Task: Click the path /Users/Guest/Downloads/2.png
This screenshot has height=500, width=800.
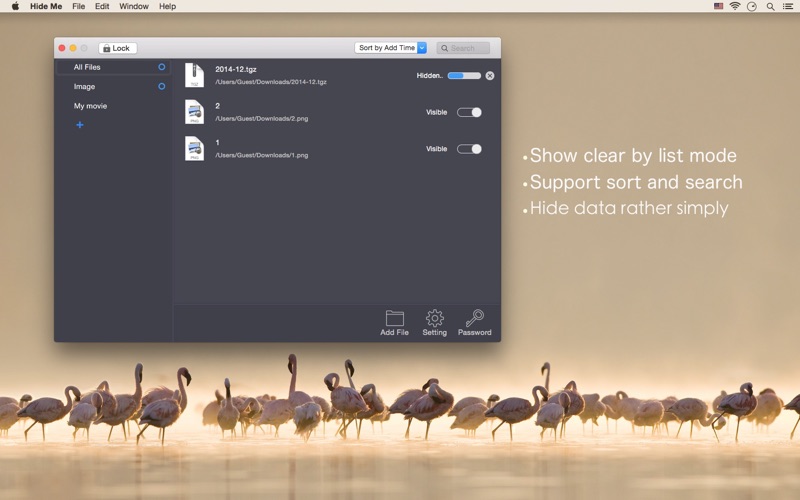Action: point(261,118)
